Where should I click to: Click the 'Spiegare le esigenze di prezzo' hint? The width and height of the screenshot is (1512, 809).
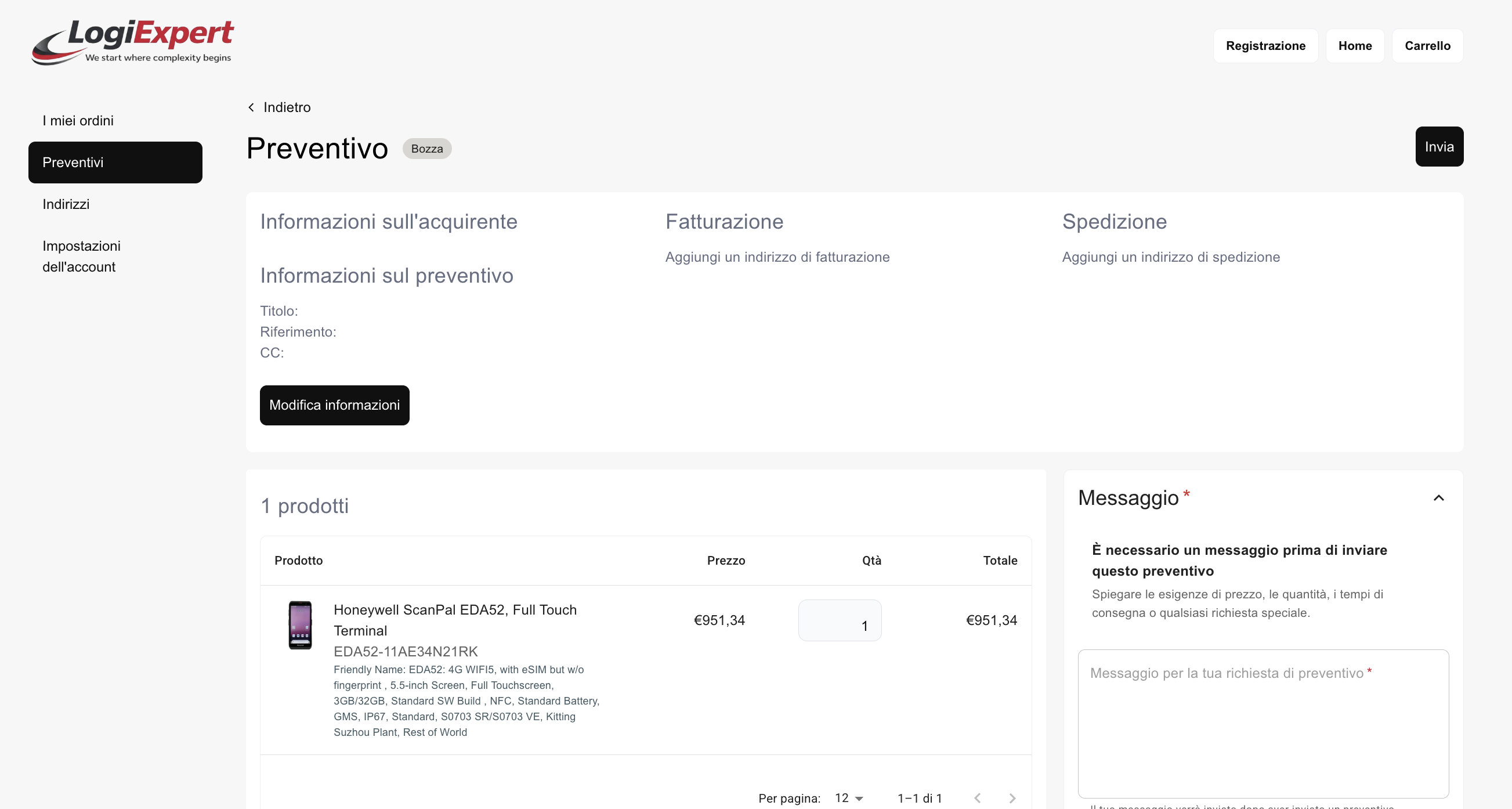1238,604
